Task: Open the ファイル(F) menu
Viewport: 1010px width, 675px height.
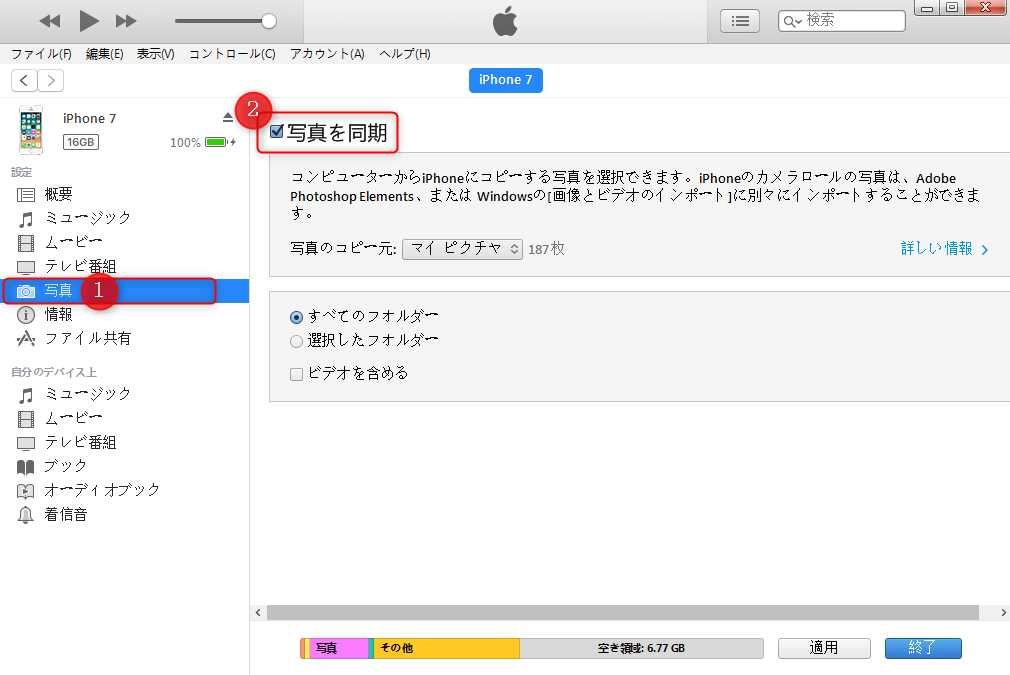Action: coord(41,54)
